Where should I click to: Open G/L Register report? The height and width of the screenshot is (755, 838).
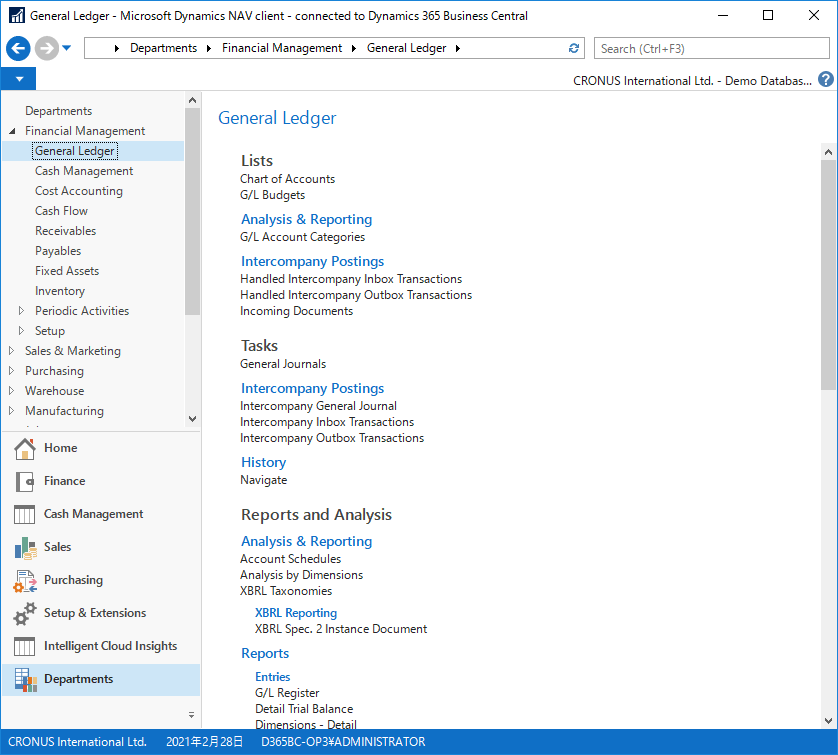287,693
